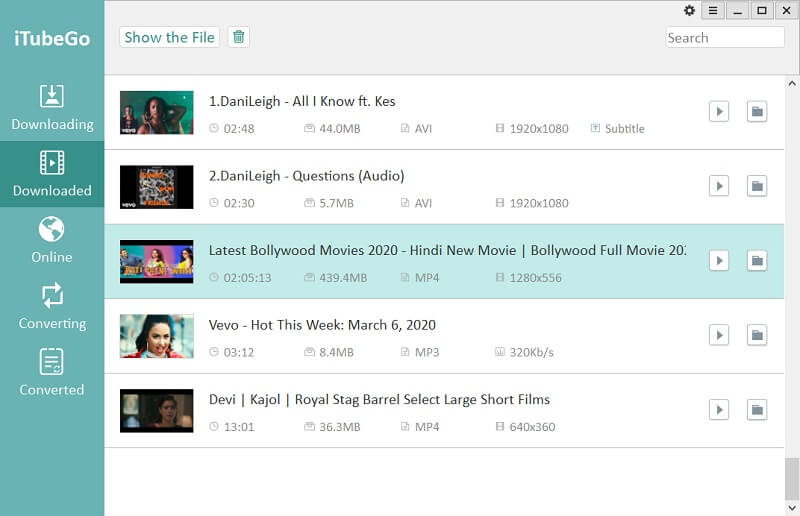Select title '1.DaniLeigh - All I Know ft. Kes'

302,101
